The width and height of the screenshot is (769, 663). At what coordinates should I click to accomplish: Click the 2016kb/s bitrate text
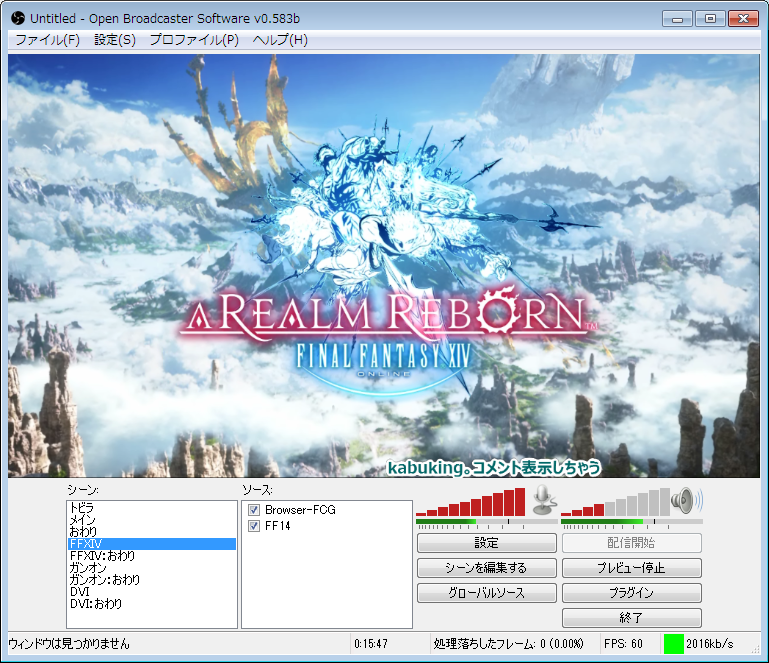tap(710, 644)
